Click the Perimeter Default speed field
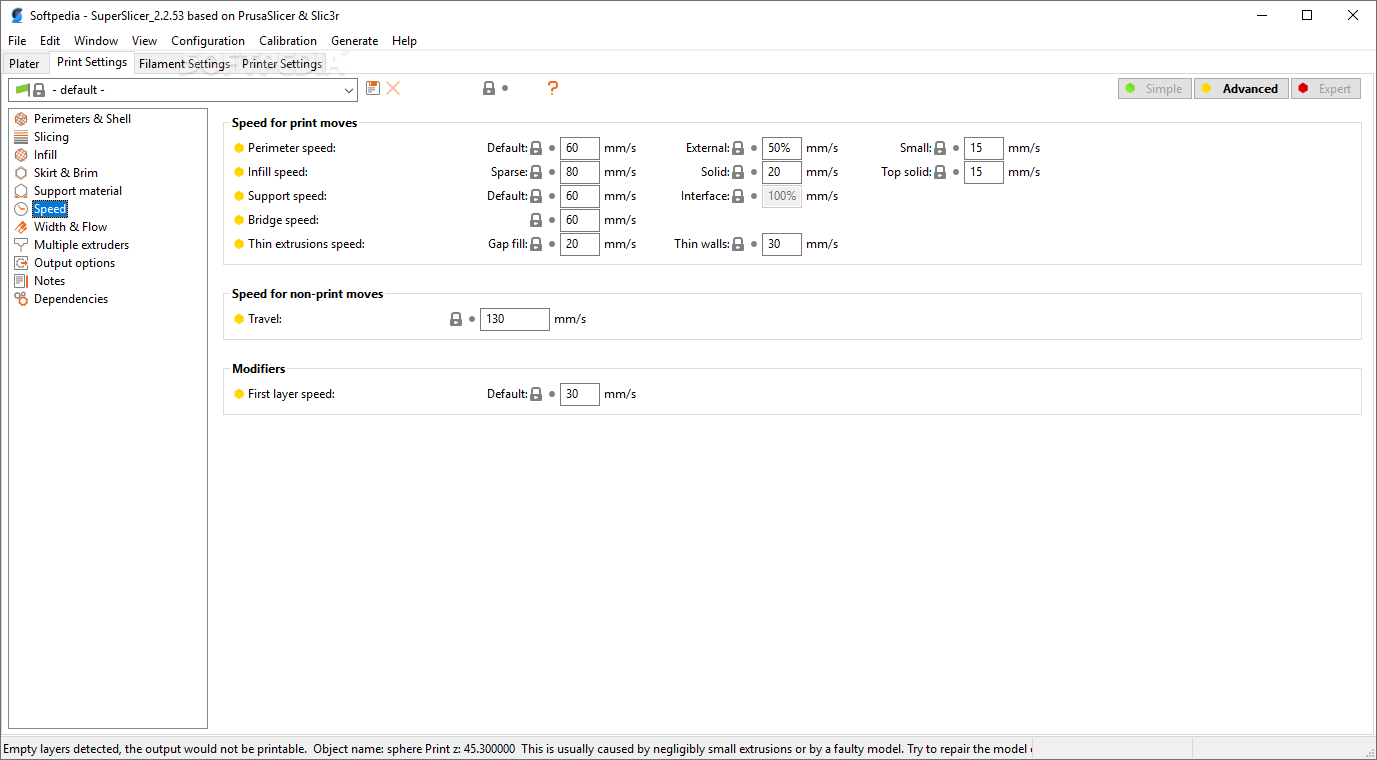 coord(580,148)
